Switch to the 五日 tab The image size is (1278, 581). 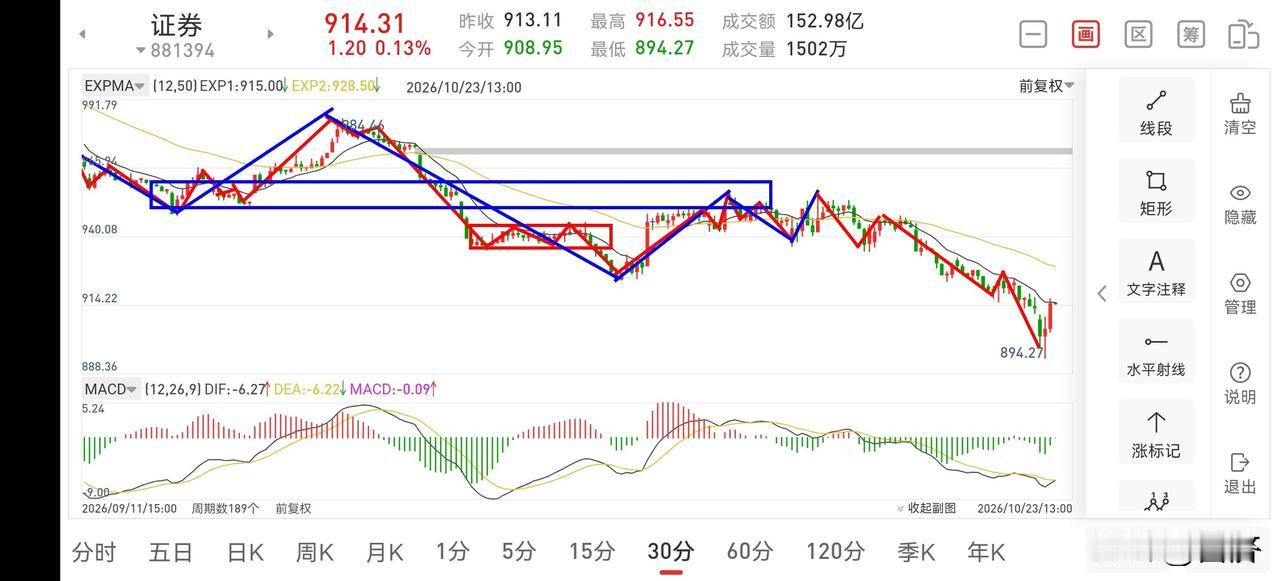(170, 551)
